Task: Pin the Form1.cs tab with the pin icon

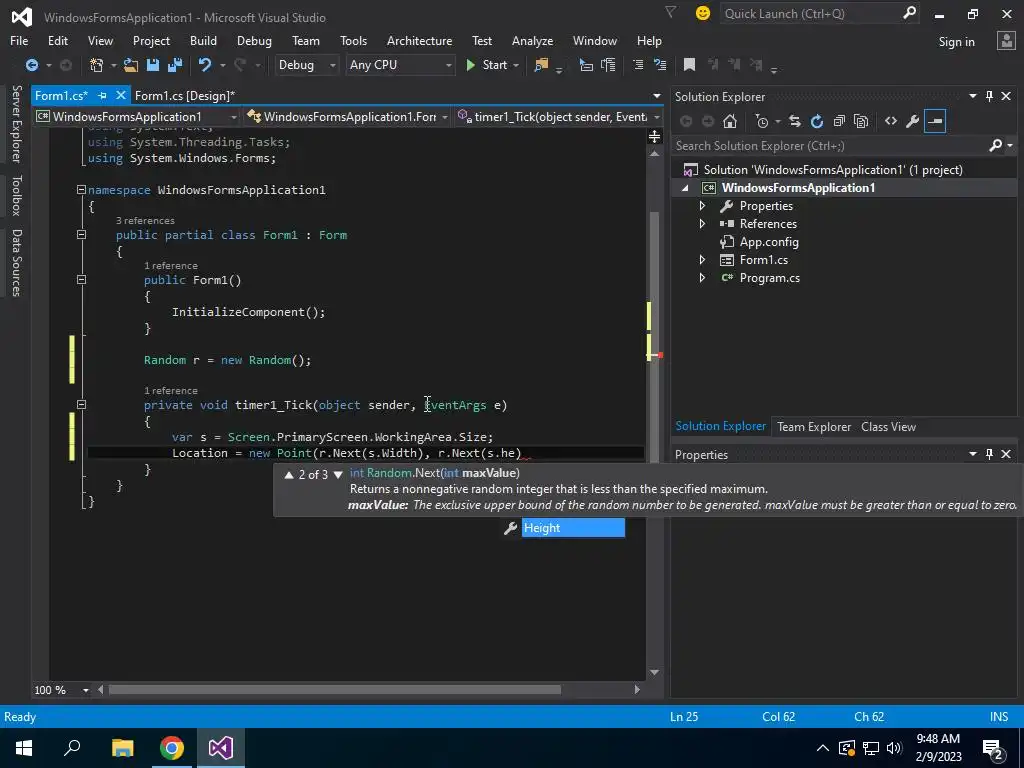Action: click(103, 95)
